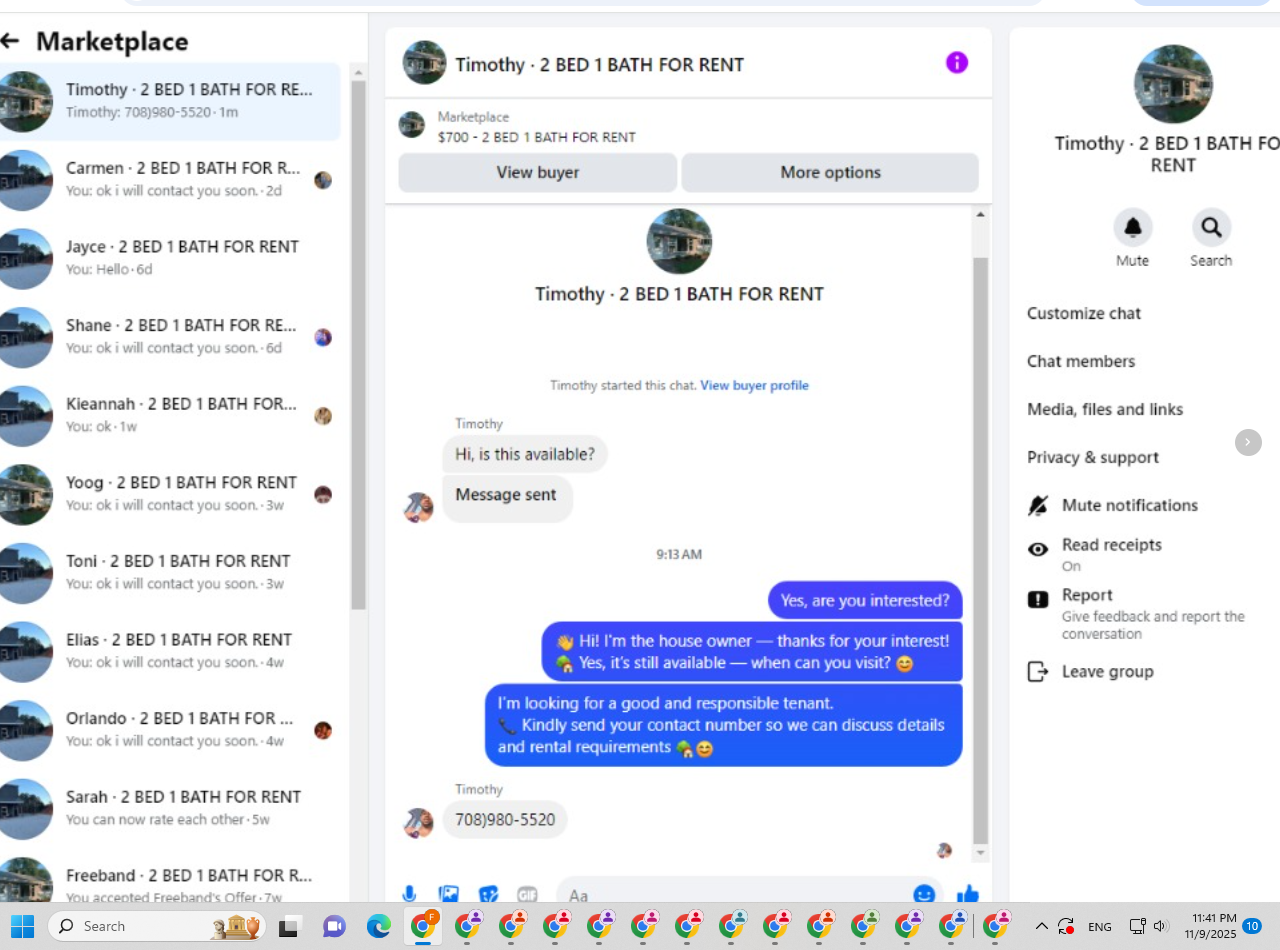Click the View buyer button
1280x950 pixels.
pyautogui.click(x=538, y=172)
